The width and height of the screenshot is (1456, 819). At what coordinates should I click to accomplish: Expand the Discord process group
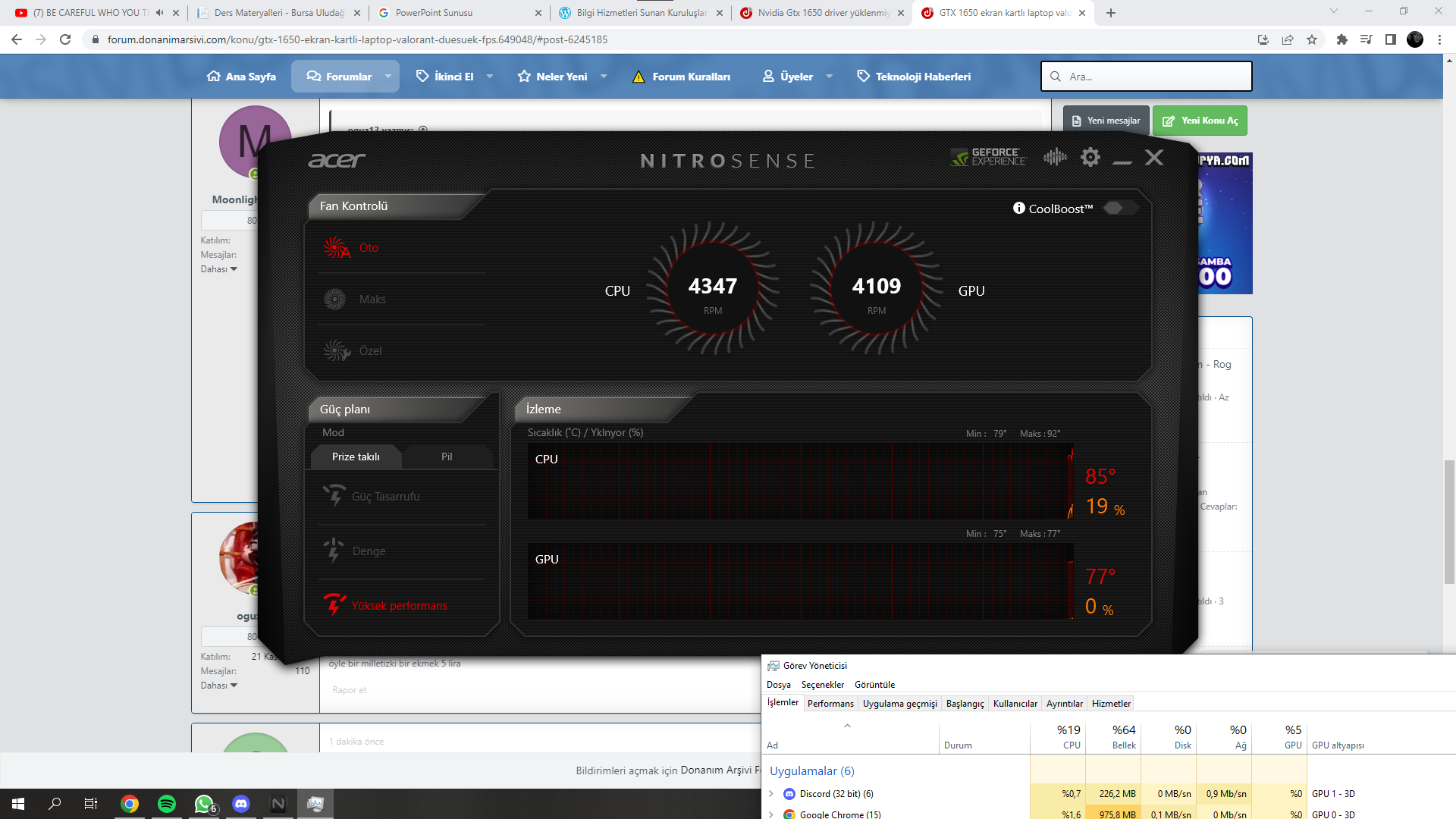(x=771, y=794)
